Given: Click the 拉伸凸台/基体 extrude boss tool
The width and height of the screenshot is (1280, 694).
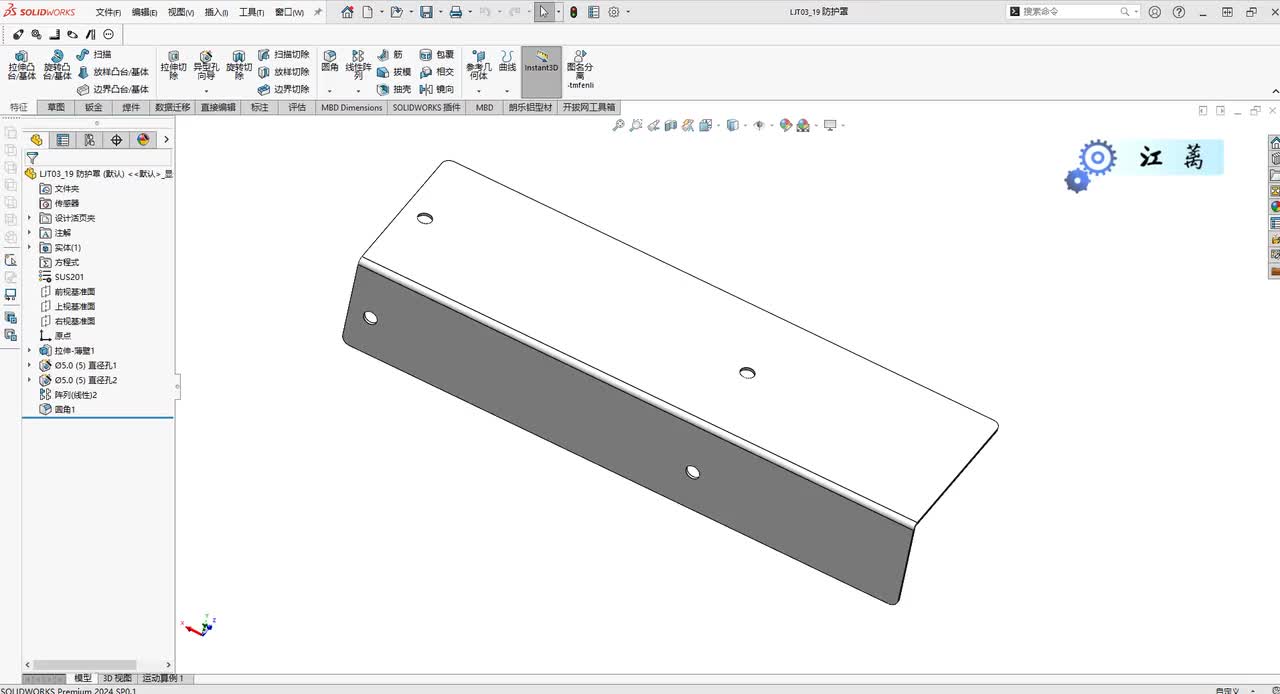Looking at the screenshot, I should [x=21, y=65].
